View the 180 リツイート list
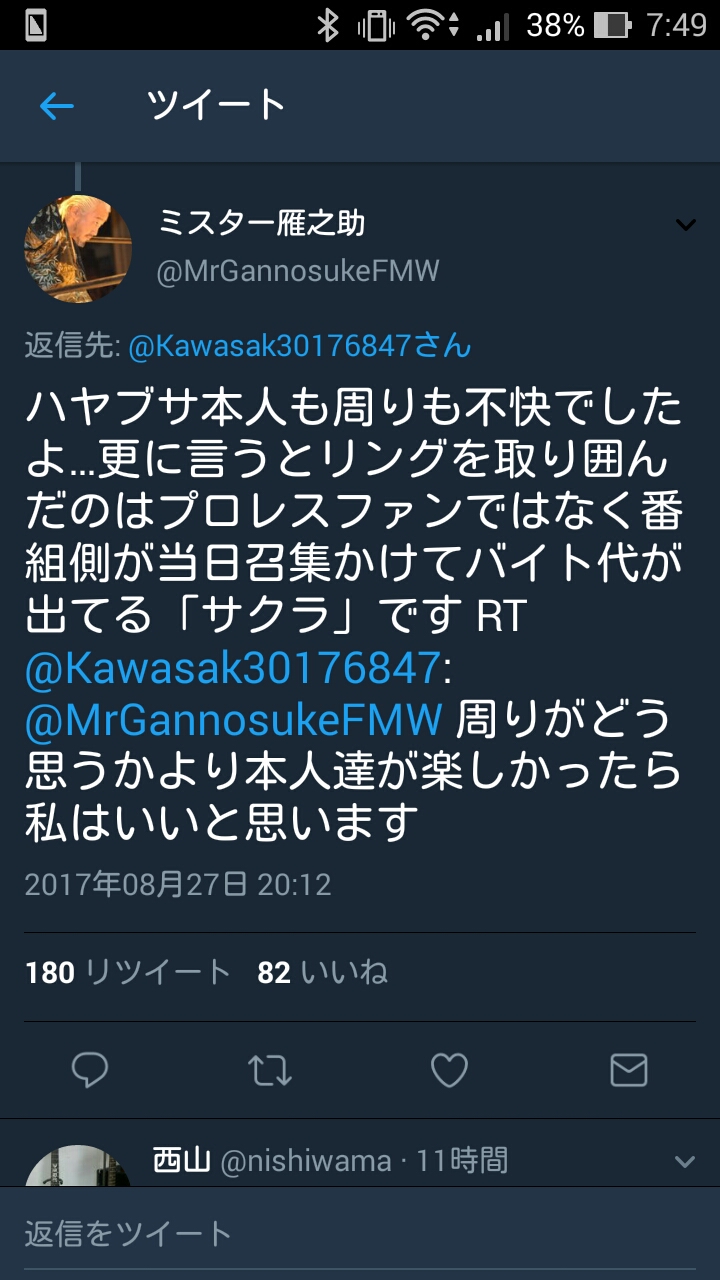This screenshot has height=1280, width=720. [128, 972]
